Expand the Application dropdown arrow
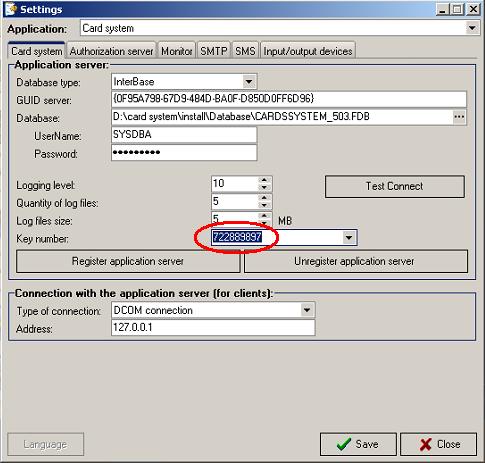Image resolution: width=485 pixels, height=463 pixels. tap(472, 28)
